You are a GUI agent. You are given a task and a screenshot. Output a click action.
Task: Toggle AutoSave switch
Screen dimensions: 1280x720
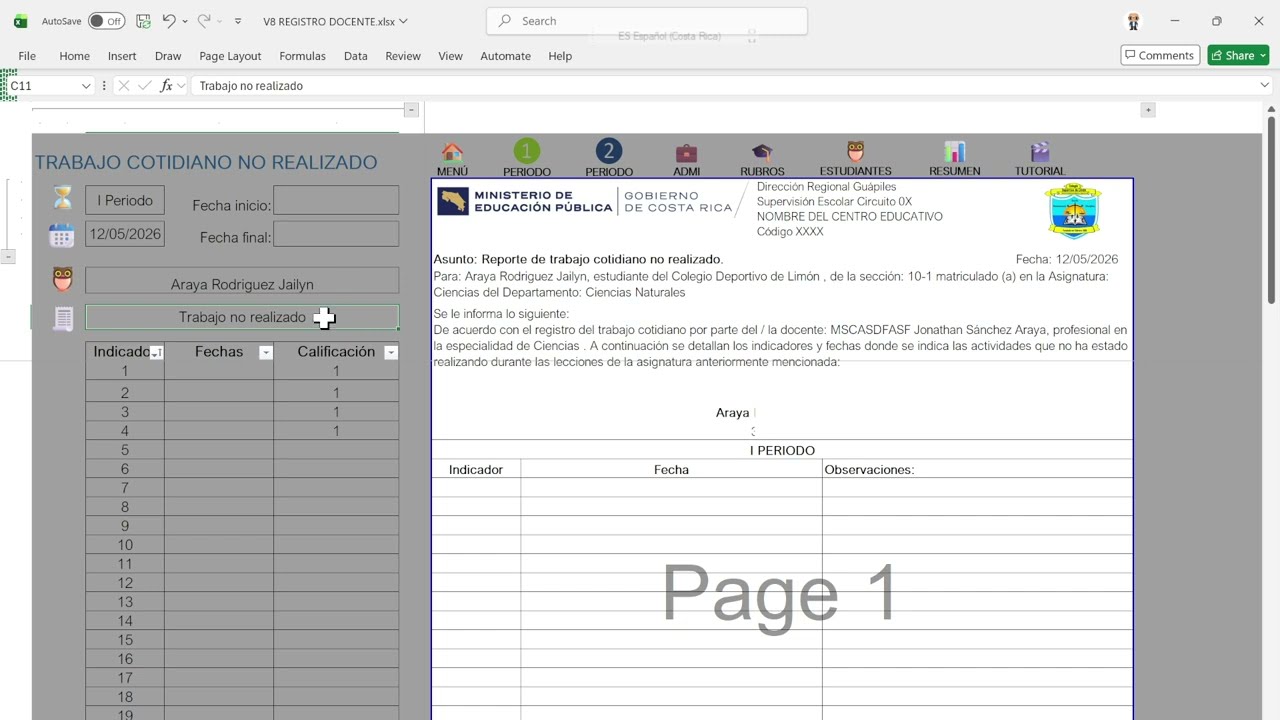106,21
